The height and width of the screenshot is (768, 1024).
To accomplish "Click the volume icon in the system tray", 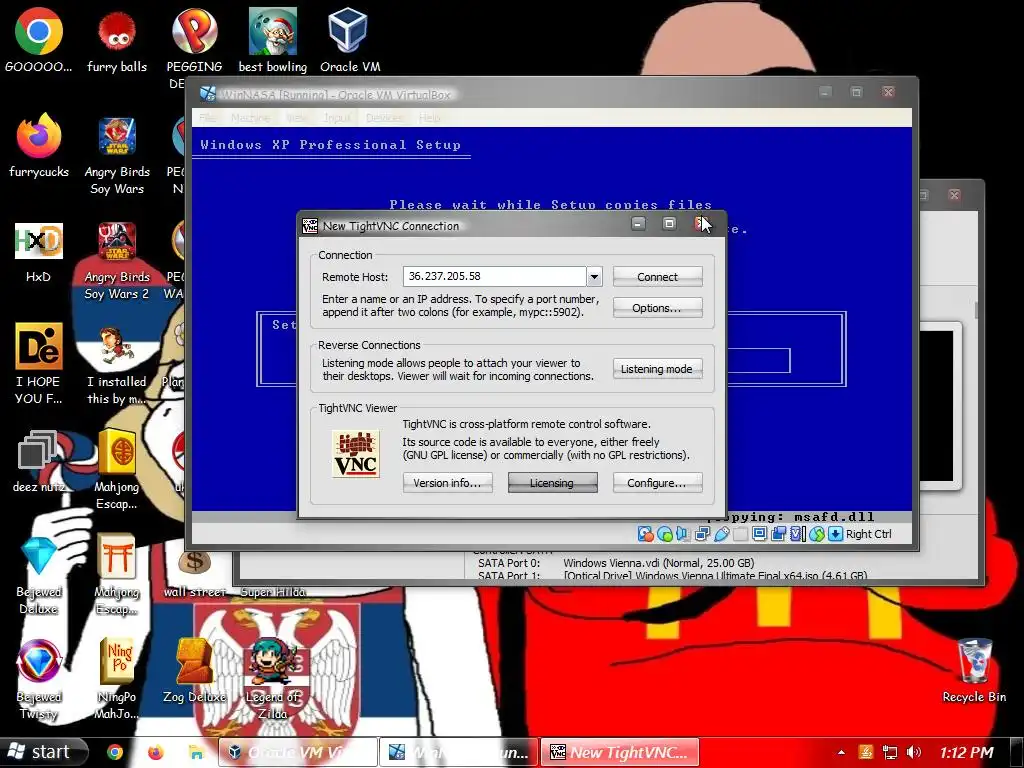I will pos(914,752).
